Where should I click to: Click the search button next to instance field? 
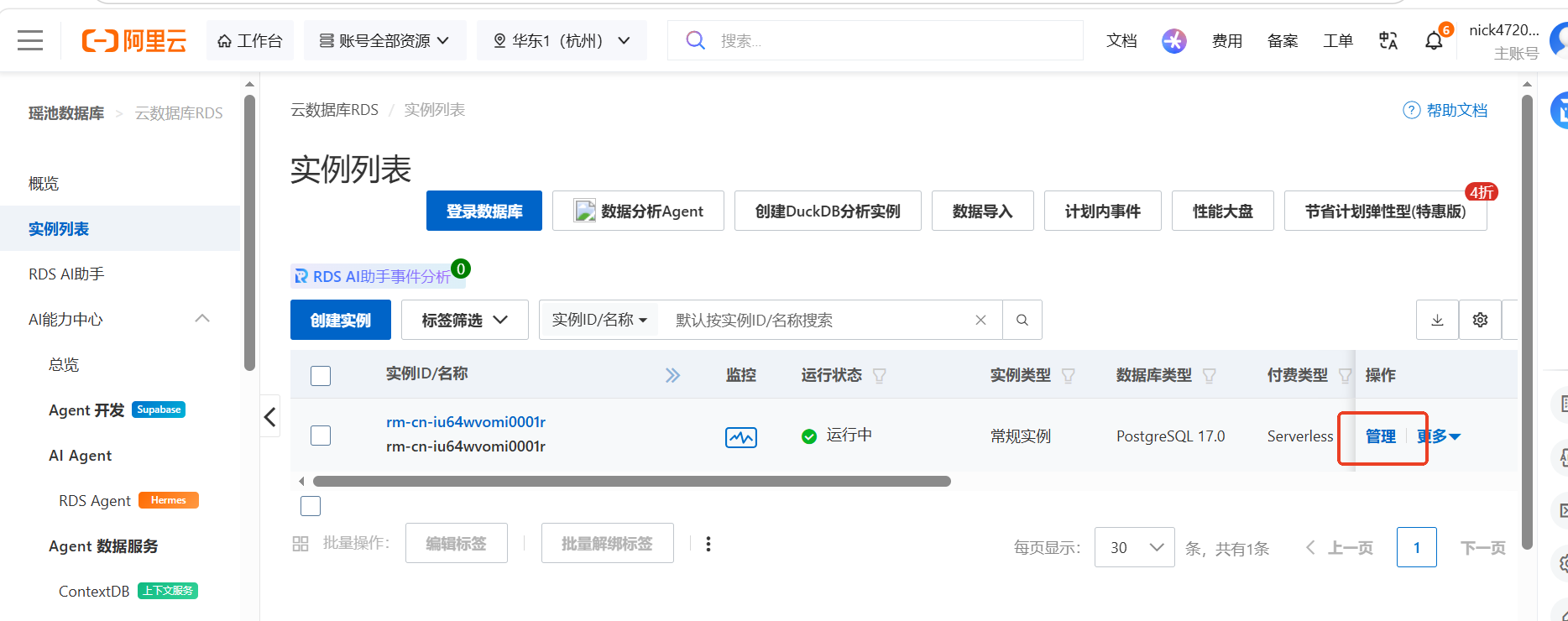[1022, 320]
